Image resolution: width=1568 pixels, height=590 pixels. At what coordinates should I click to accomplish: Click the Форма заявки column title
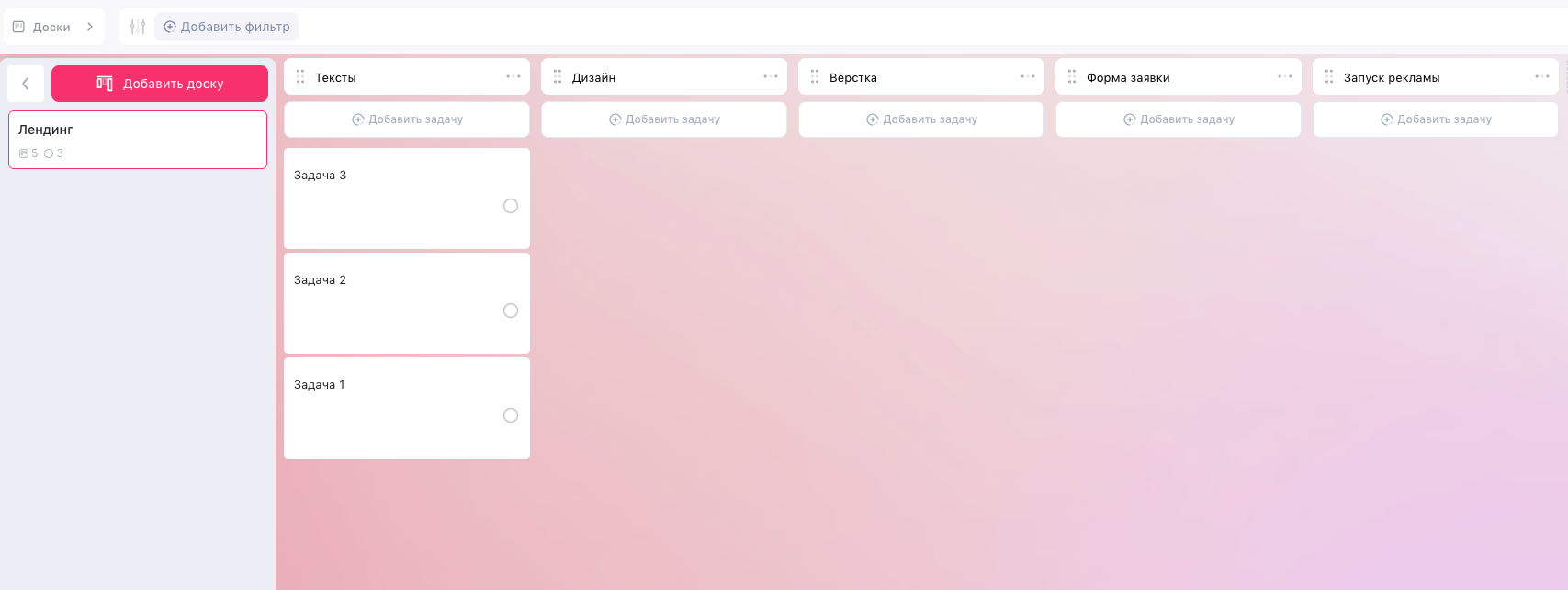pyautogui.click(x=1128, y=78)
